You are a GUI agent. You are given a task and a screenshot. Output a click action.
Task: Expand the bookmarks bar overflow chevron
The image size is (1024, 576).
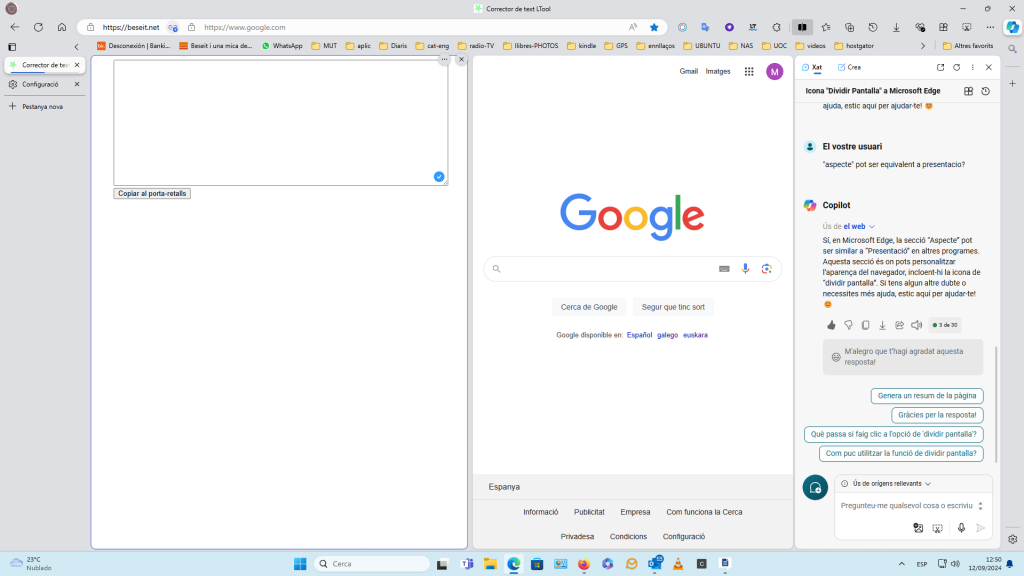(922, 46)
